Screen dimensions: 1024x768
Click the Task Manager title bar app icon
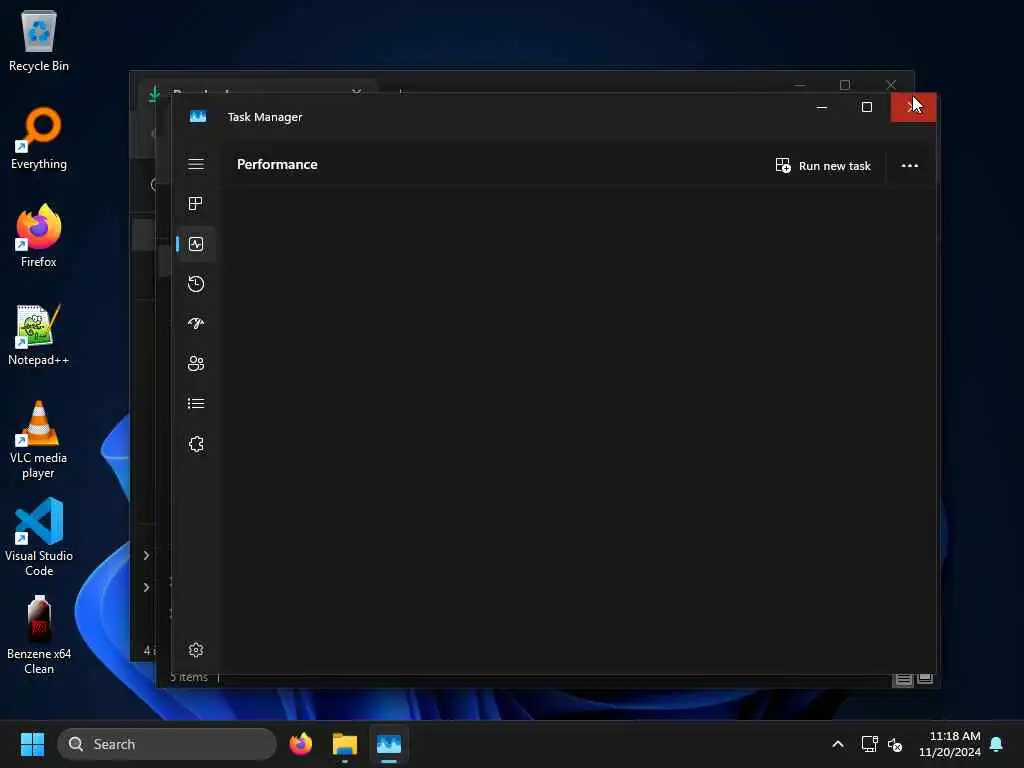(198, 116)
